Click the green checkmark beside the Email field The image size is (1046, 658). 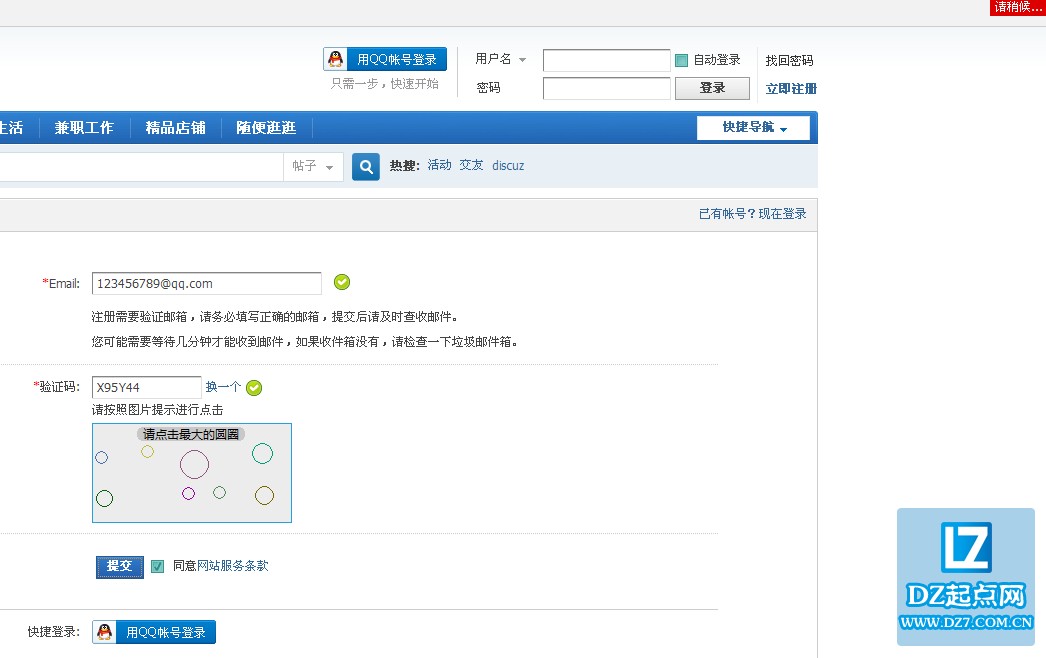[341, 282]
